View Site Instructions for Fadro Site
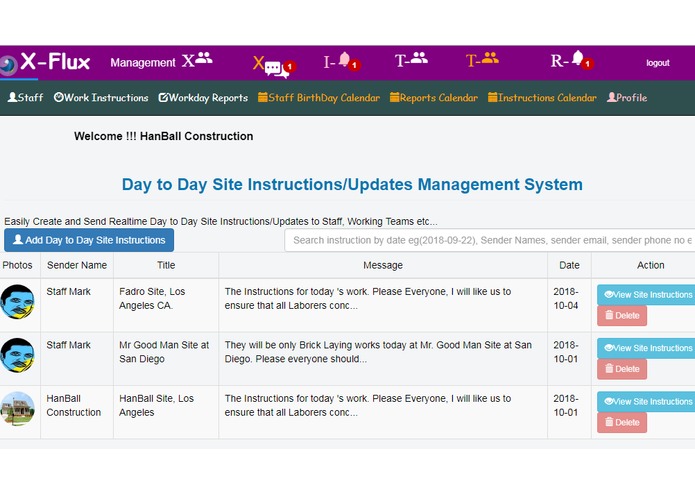695x494 pixels. point(646,295)
